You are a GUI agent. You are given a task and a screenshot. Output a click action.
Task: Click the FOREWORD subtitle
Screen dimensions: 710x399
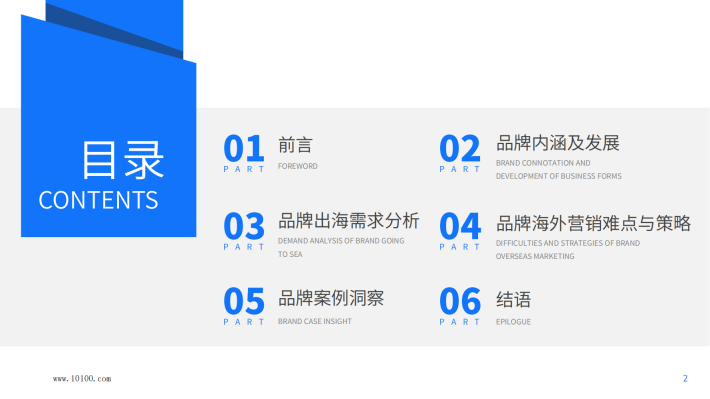coord(297,166)
